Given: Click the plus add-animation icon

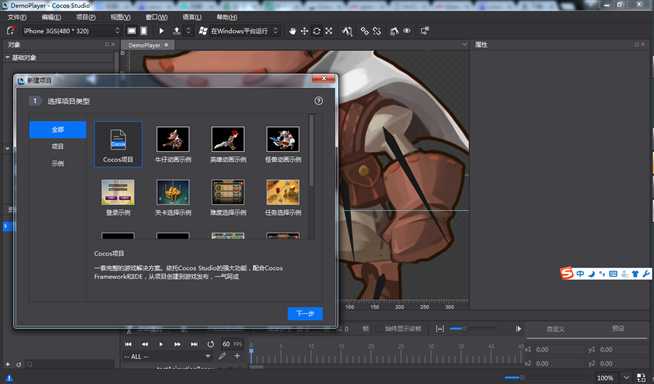Looking at the screenshot, I should pyautogui.click(x=237, y=356).
